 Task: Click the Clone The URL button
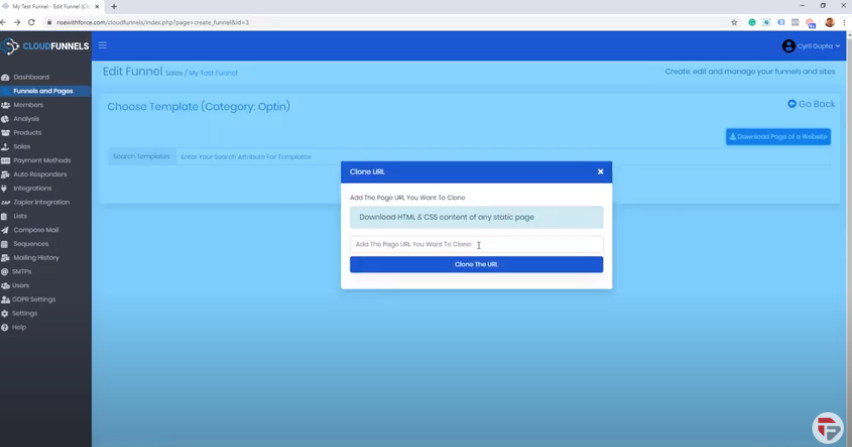(476, 265)
